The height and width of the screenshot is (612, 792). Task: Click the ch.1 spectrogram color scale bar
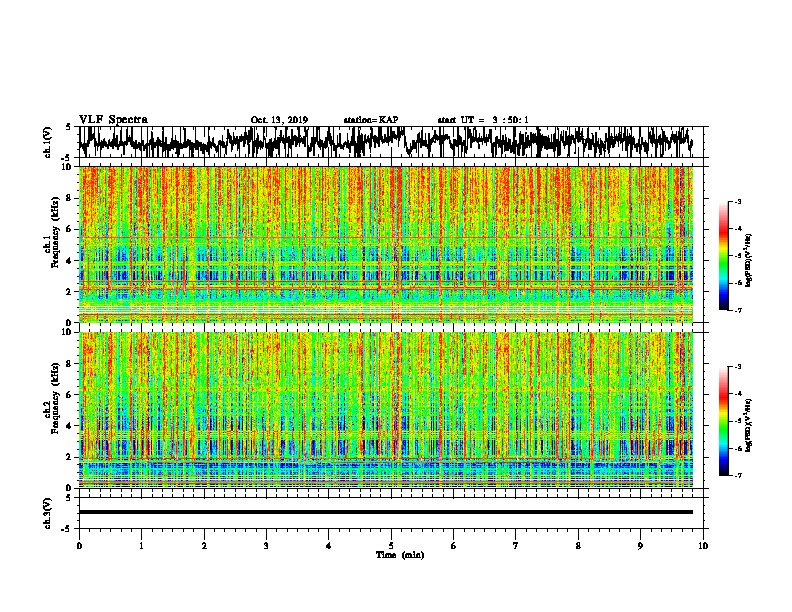coord(723,256)
